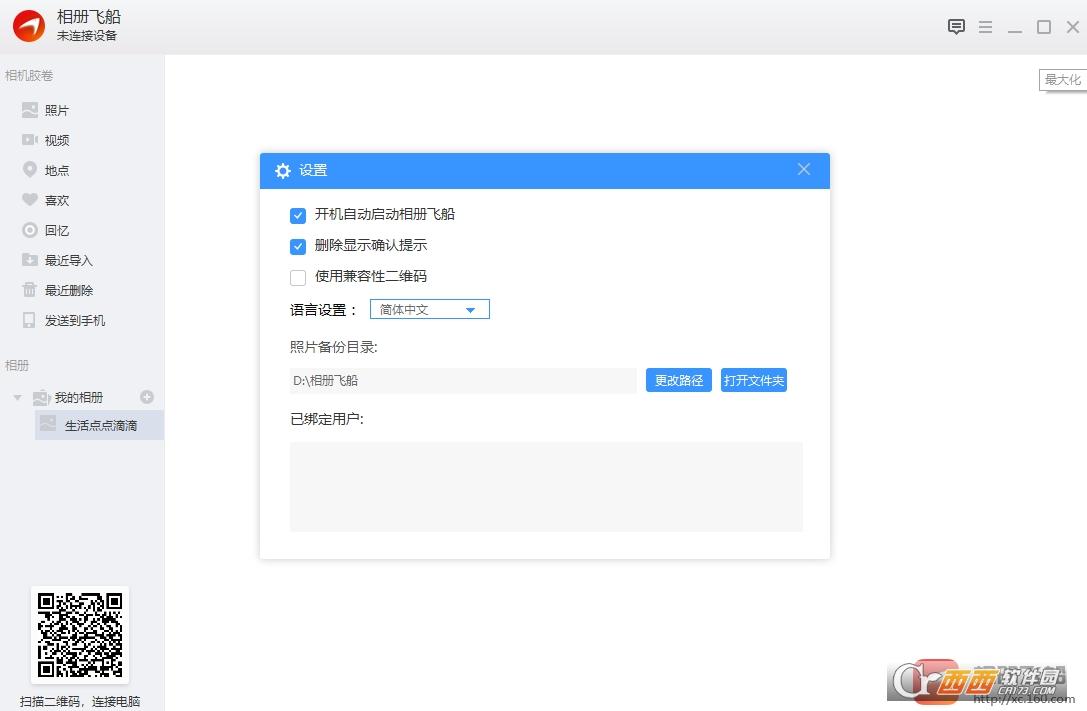Click the 更改路径 button

(x=678, y=380)
